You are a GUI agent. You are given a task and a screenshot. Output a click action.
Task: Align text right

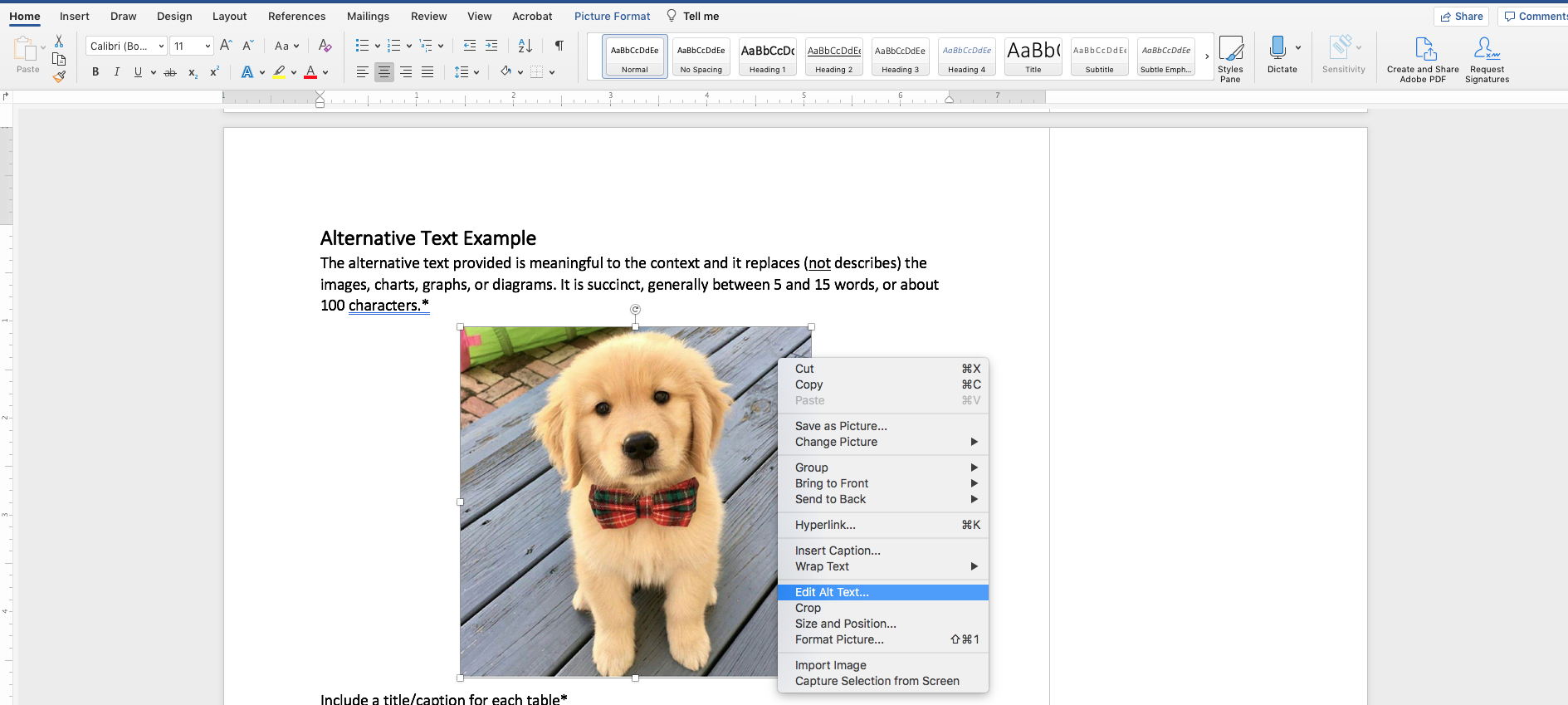pyautogui.click(x=405, y=72)
